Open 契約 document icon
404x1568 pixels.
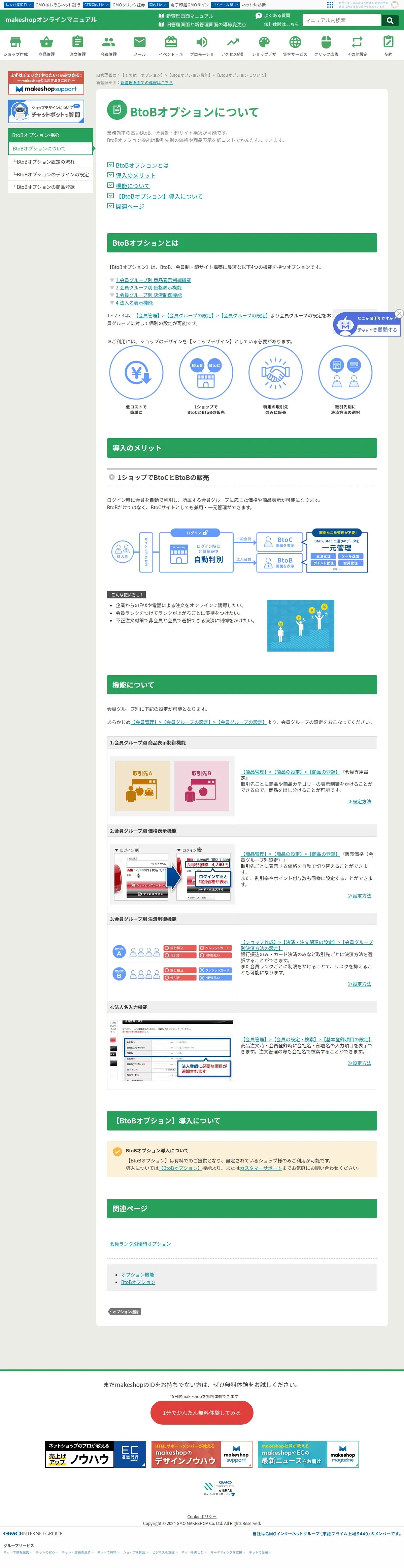pos(388,42)
